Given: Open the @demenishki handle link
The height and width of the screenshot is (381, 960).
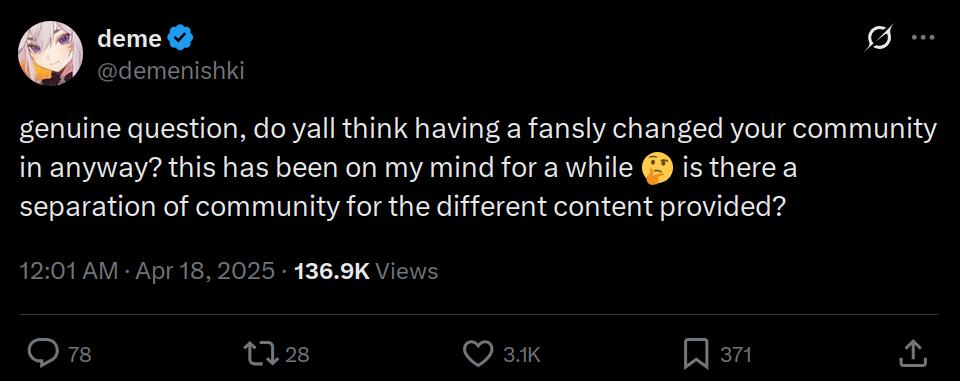Looking at the screenshot, I should [171, 72].
